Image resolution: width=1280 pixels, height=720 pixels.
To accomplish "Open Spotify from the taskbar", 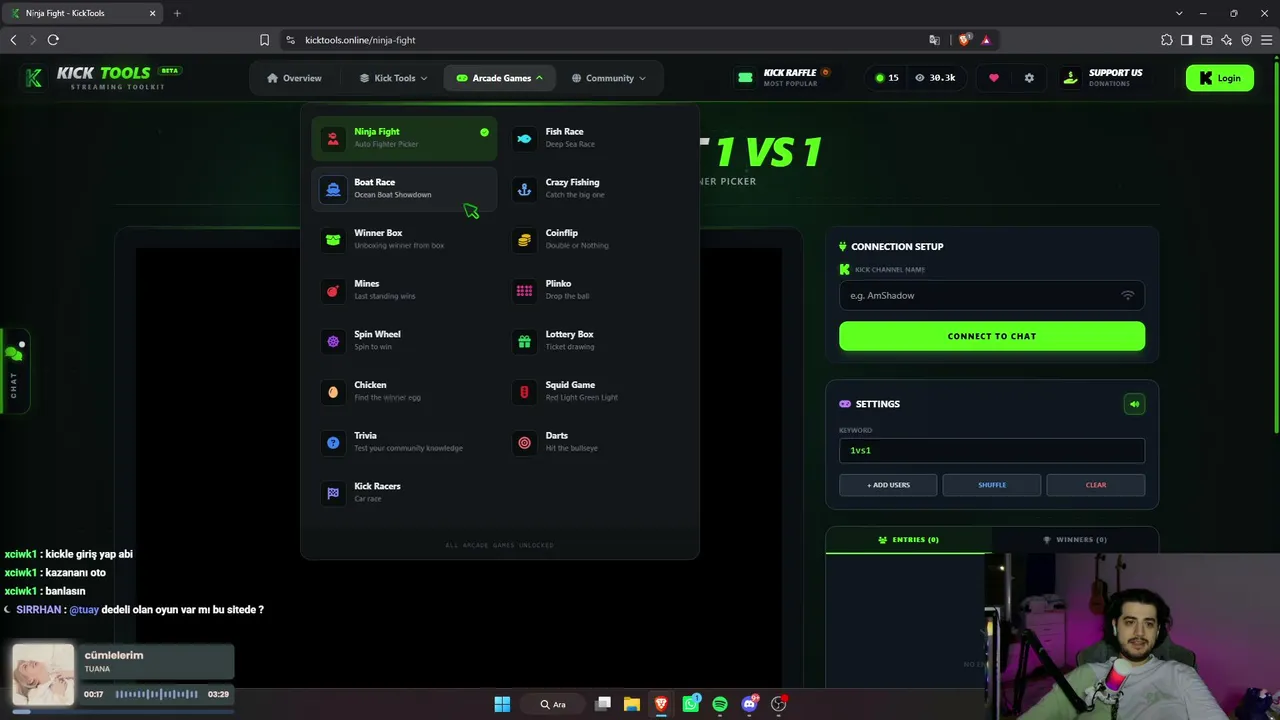I will point(720,704).
